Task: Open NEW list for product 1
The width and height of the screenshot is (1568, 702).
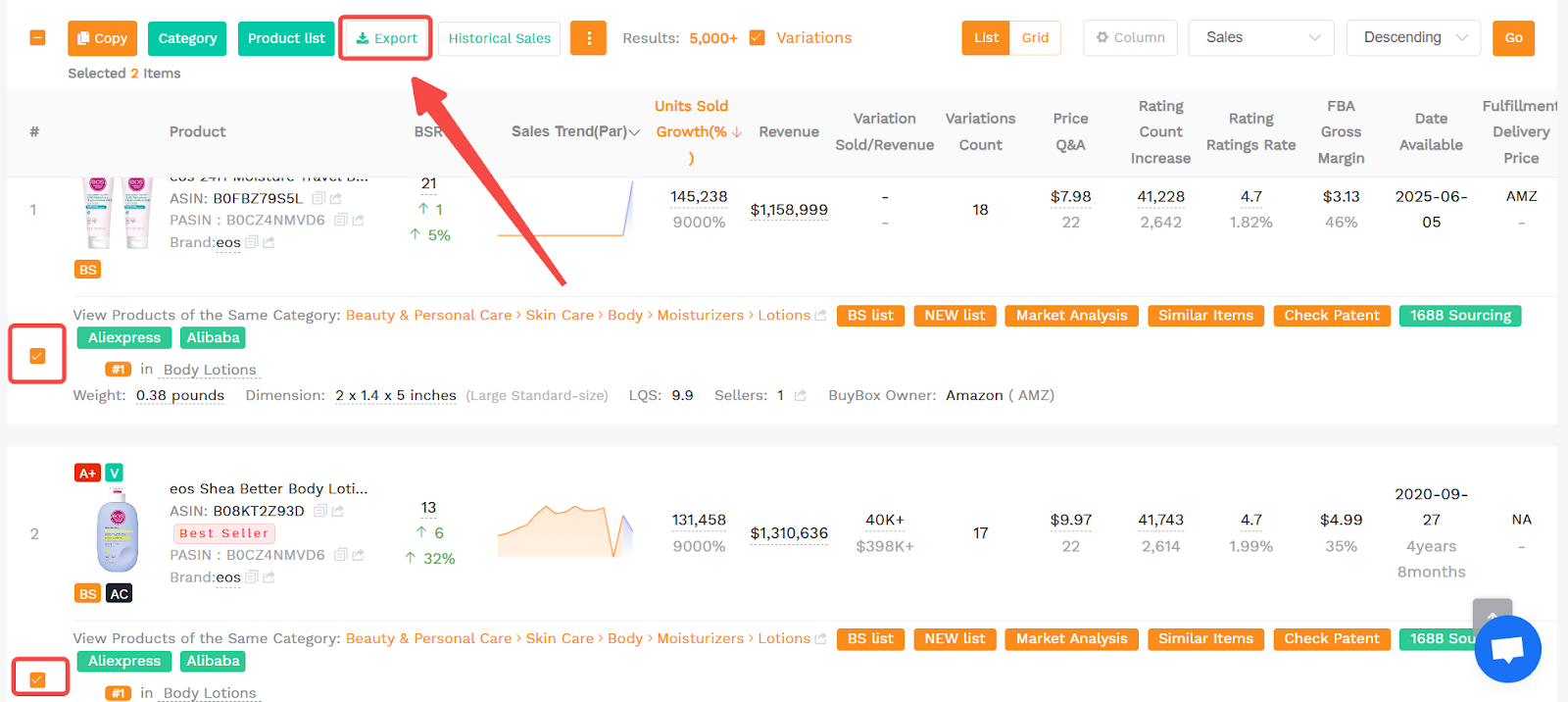Action: coord(955,316)
